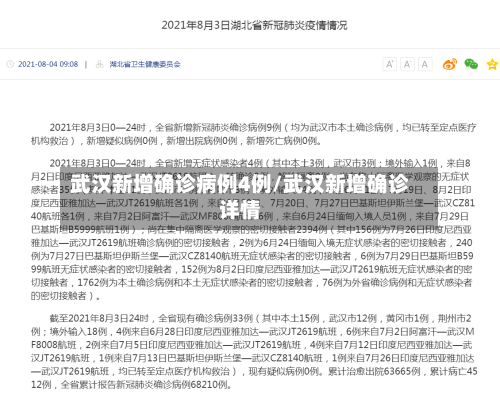Bookmark page with star icon
This screenshot has height=398, width=500.
pos(492,64)
